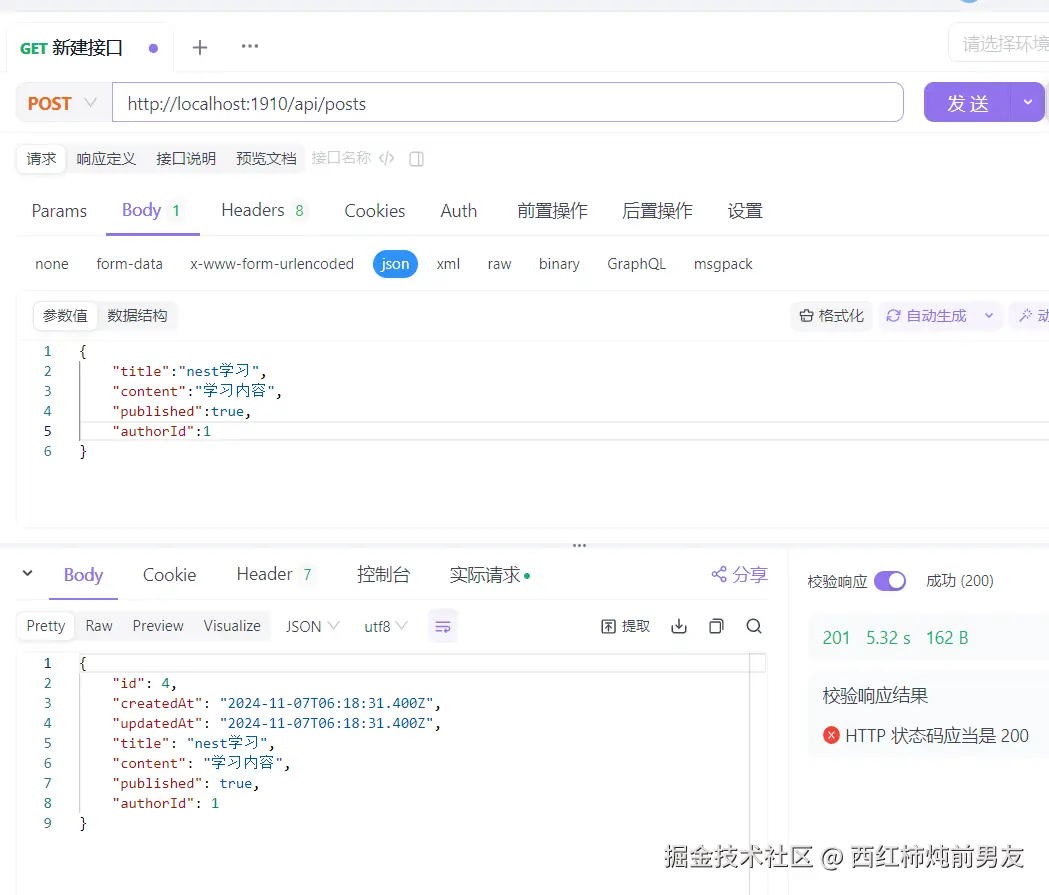Select the binary body type

click(x=559, y=264)
